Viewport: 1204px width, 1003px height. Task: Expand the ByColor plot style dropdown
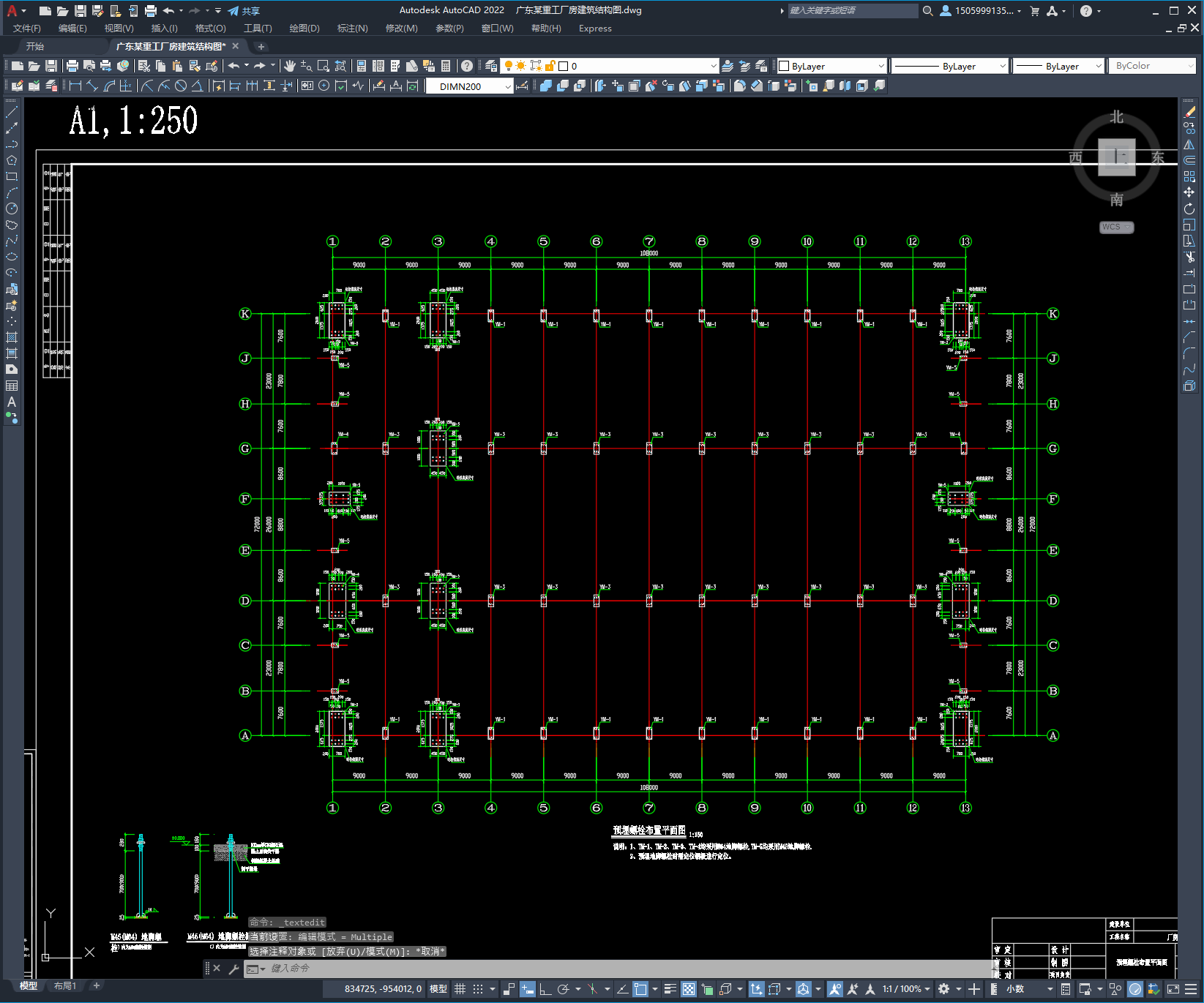pos(1190,66)
